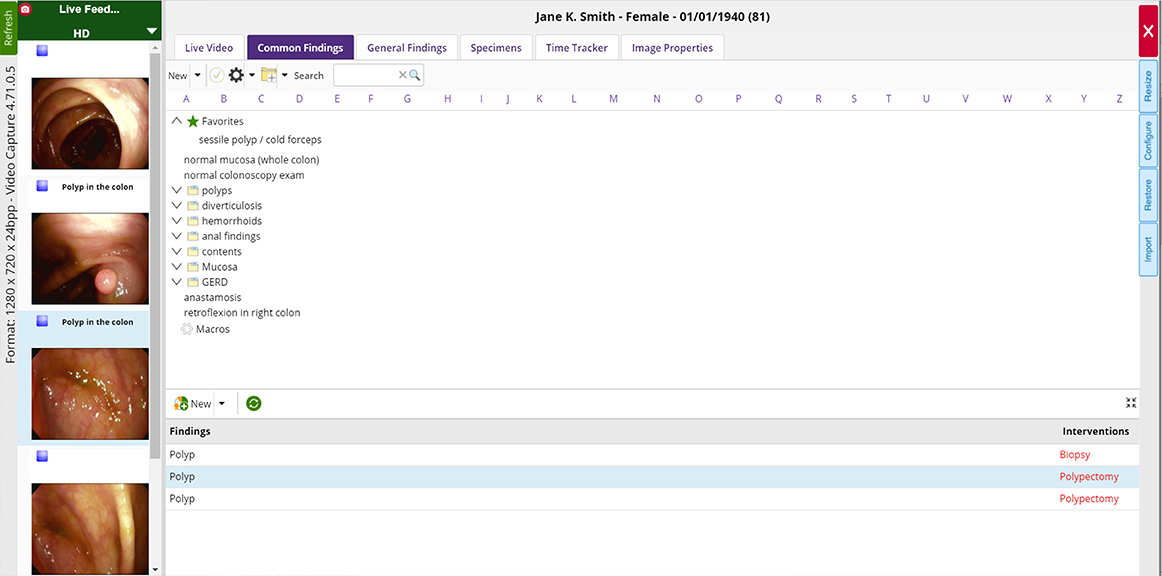Image resolution: width=1162 pixels, height=576 pixels.
Task: Collapse the Favorites tree node
Action: [x=177, y=121]
